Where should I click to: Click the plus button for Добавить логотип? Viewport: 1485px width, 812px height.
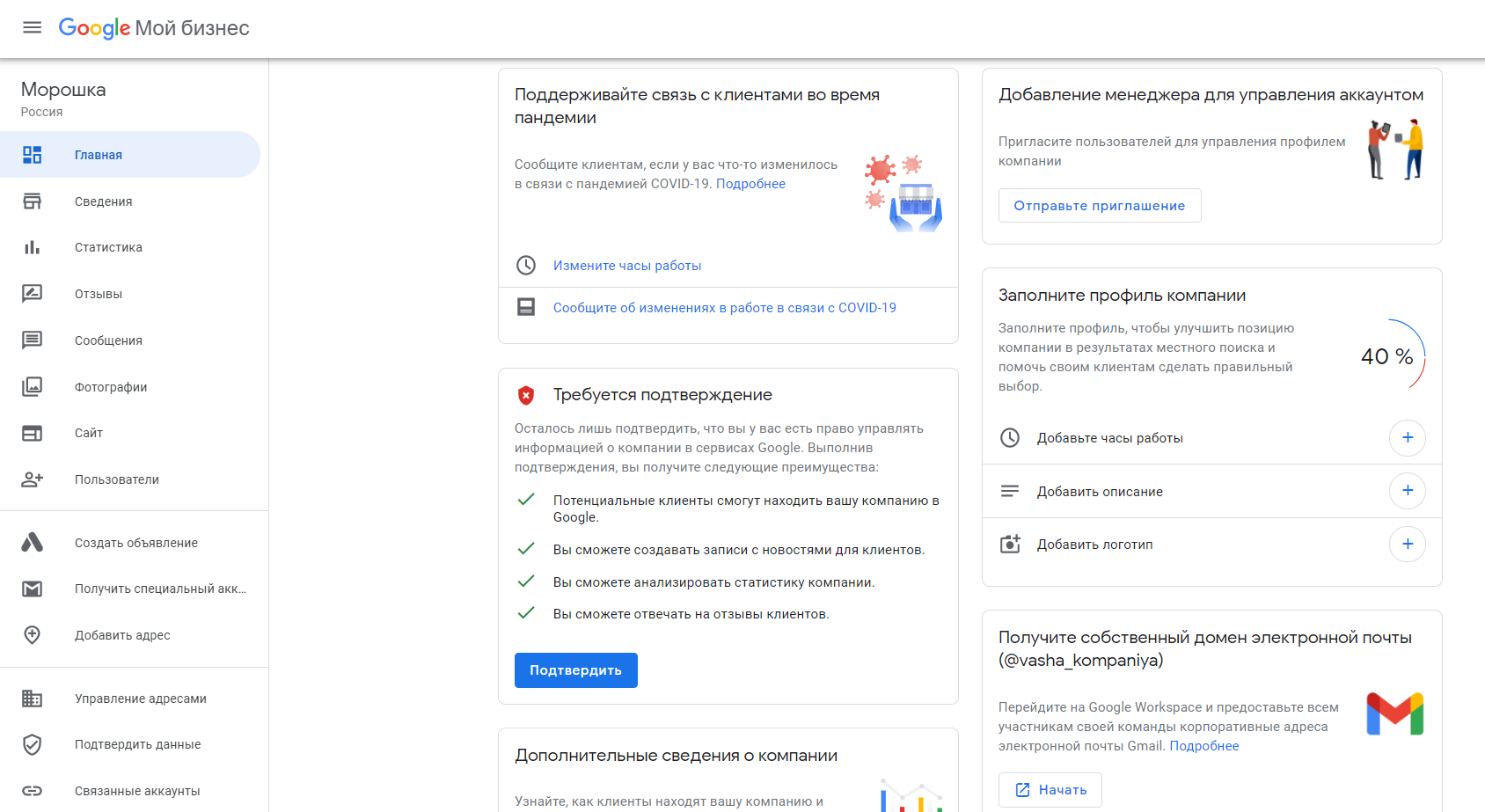[1408, 544]
